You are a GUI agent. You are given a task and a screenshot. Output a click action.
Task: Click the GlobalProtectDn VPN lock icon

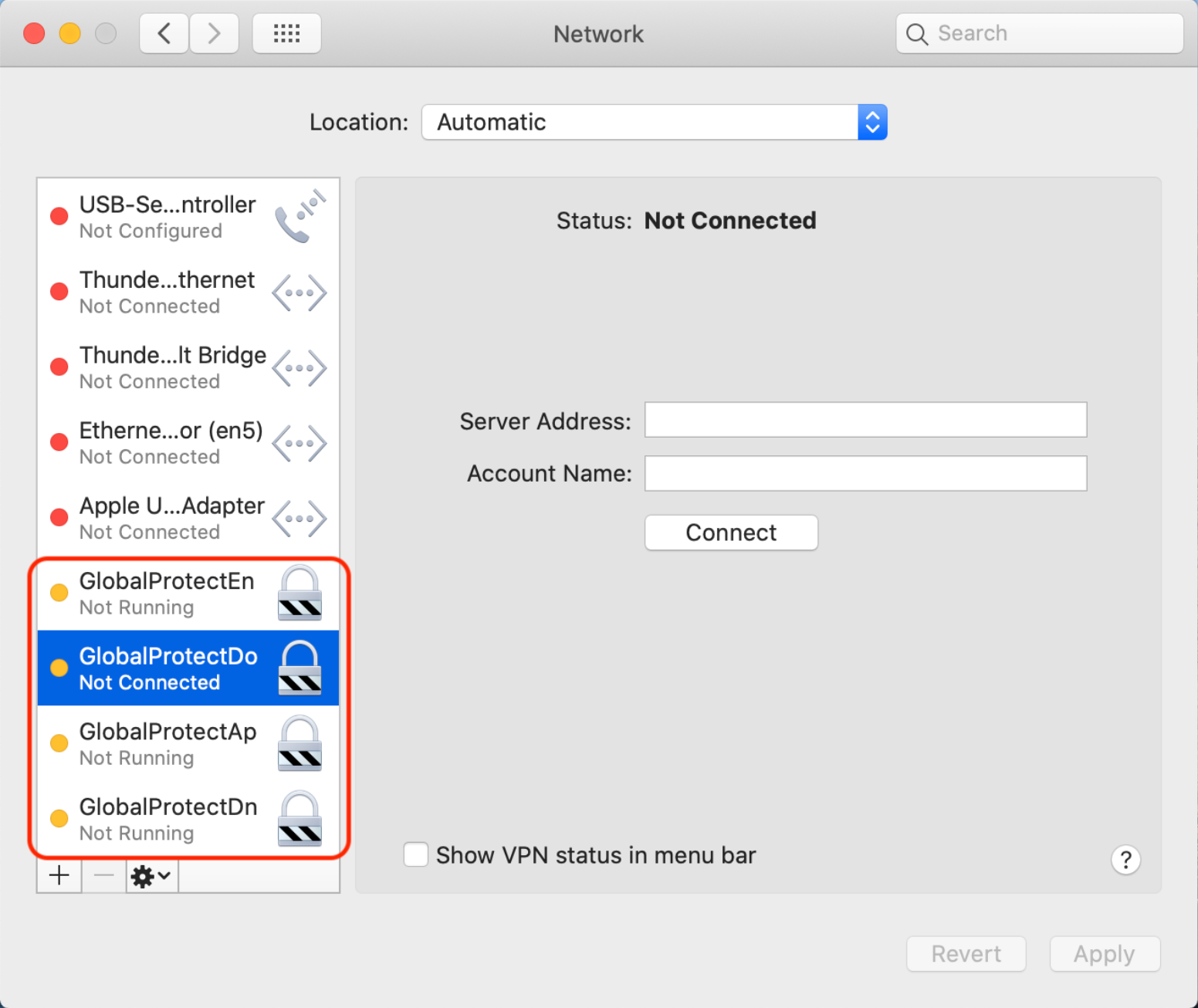coord(299,818)
